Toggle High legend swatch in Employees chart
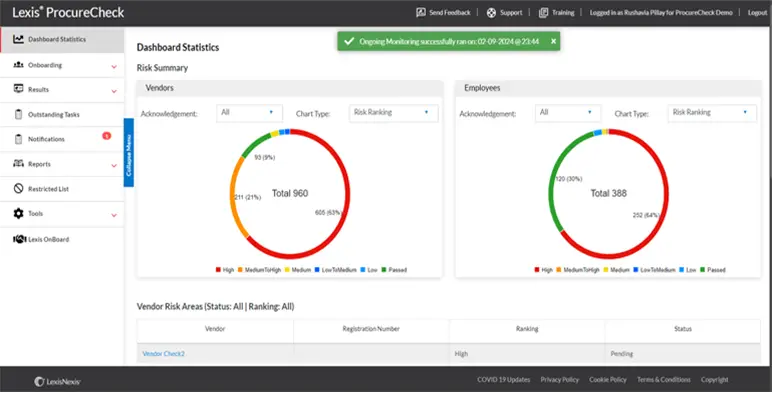Image resolution: width=772 pixels, height=393 pixels. pyautogui.click(x=537, y=270)
